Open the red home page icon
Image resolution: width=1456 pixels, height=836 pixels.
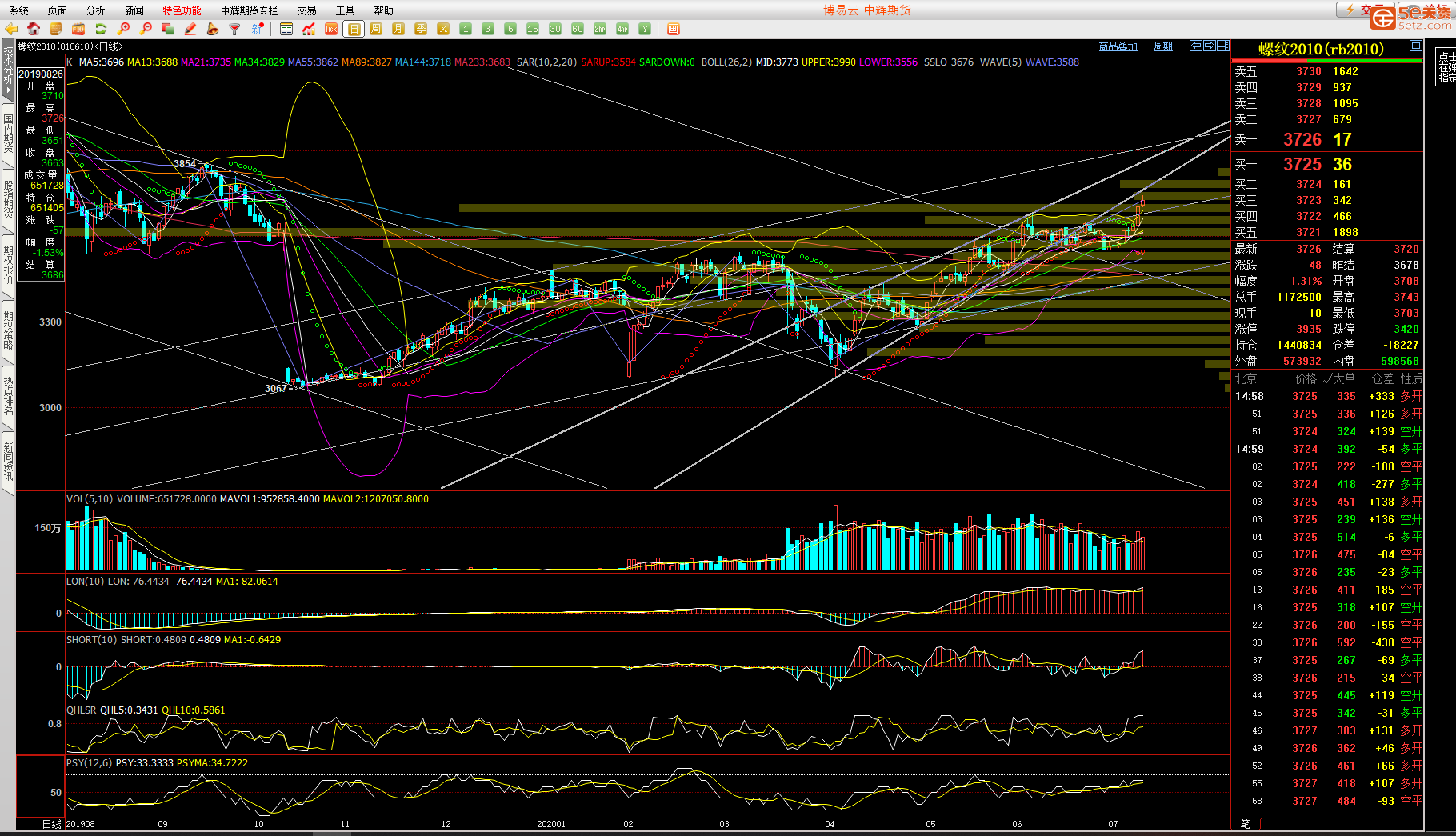[34, 29]
